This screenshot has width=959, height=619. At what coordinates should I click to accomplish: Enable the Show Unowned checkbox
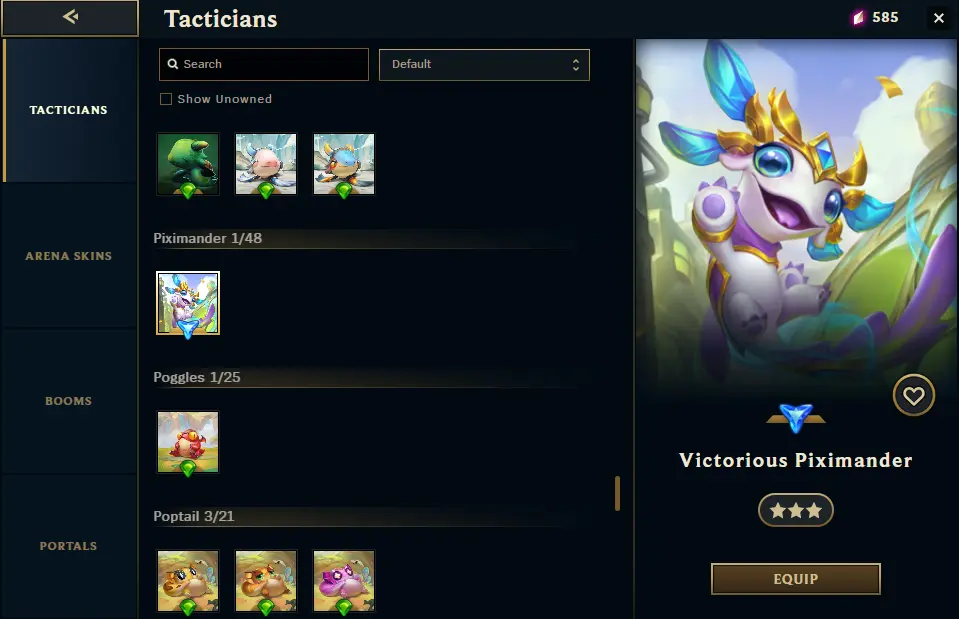click(166, 99)
